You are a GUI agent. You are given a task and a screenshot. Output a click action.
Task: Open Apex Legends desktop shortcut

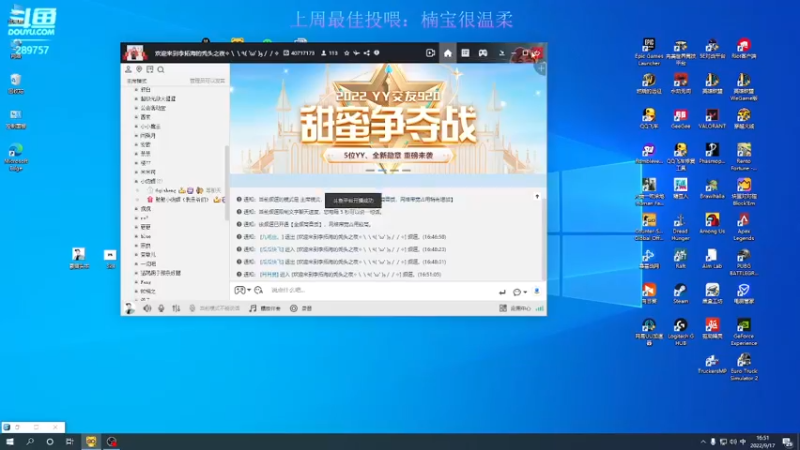(743, 227)
